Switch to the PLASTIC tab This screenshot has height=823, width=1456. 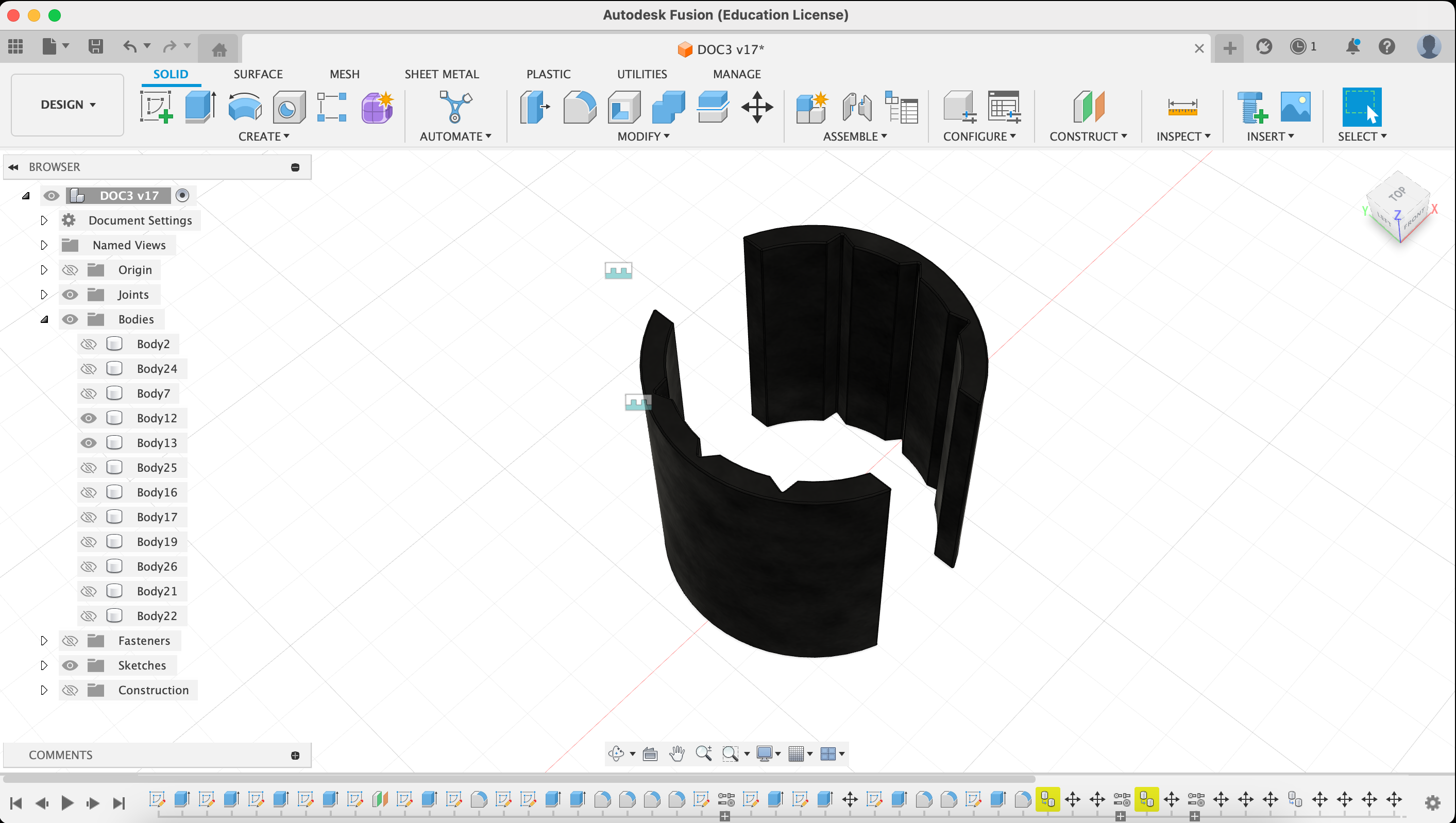pyautogui.click(x=548, y=74)
